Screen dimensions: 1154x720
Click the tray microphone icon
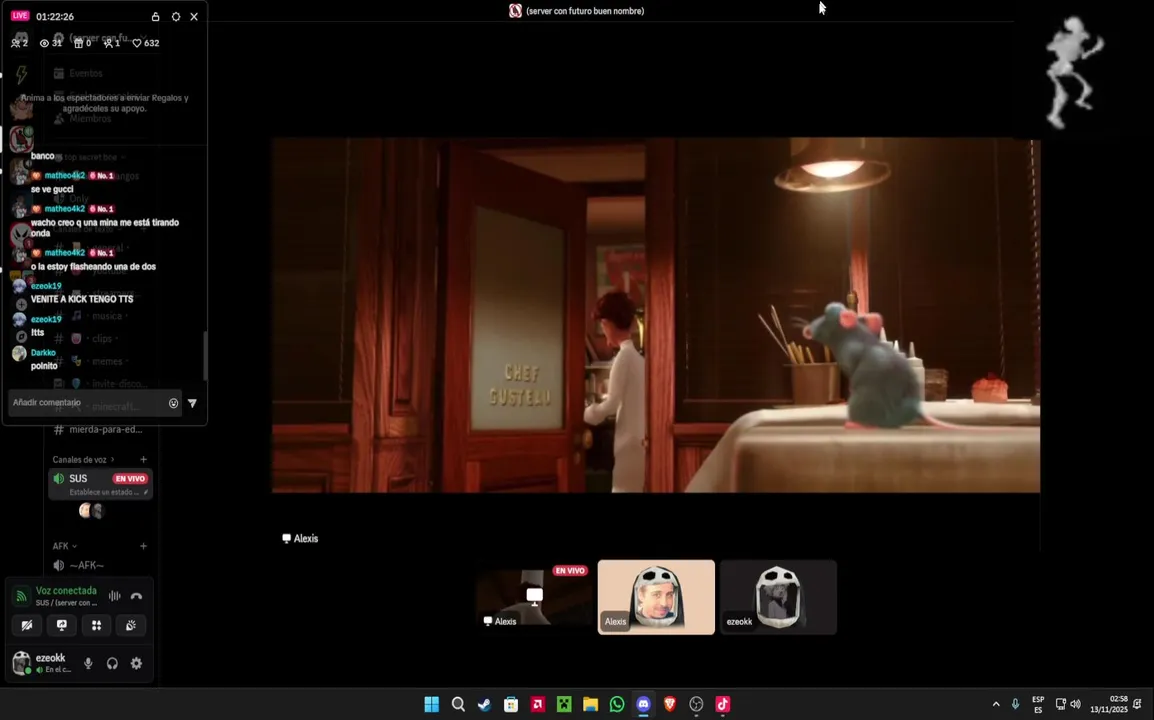point(1016,705)
